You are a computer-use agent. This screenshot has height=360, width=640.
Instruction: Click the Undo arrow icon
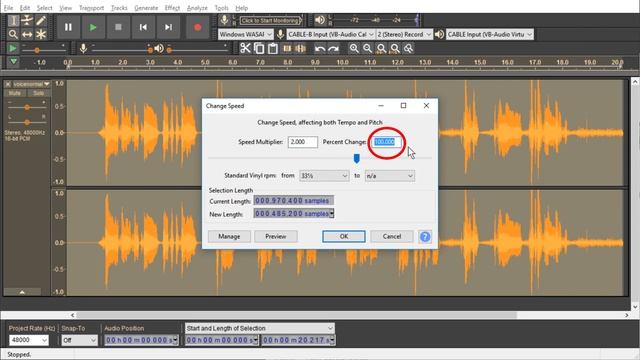coord(320,49)
